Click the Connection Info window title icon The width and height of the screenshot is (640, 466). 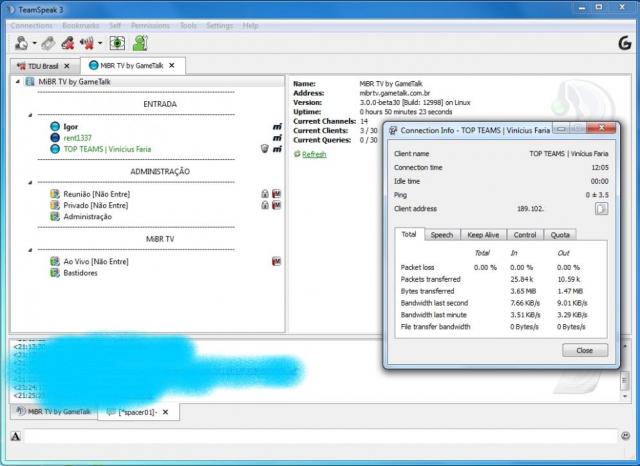393,131
